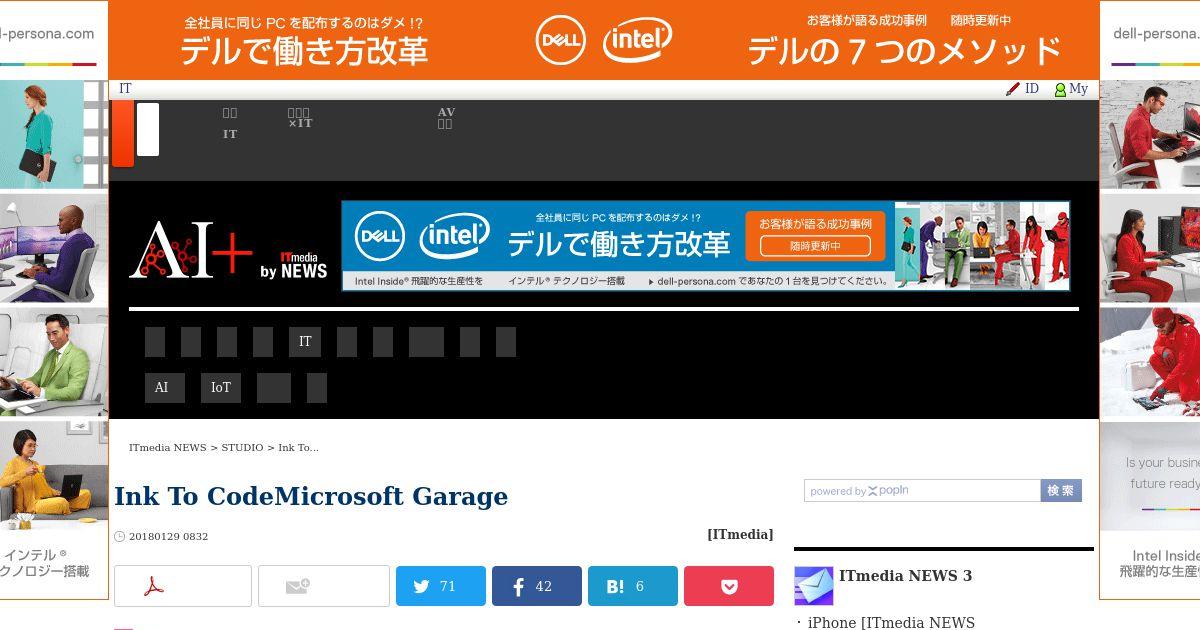1200x630 pixels.
Task: Click the Hatena B! bookmark button showing 6
Action: [633, 586]
